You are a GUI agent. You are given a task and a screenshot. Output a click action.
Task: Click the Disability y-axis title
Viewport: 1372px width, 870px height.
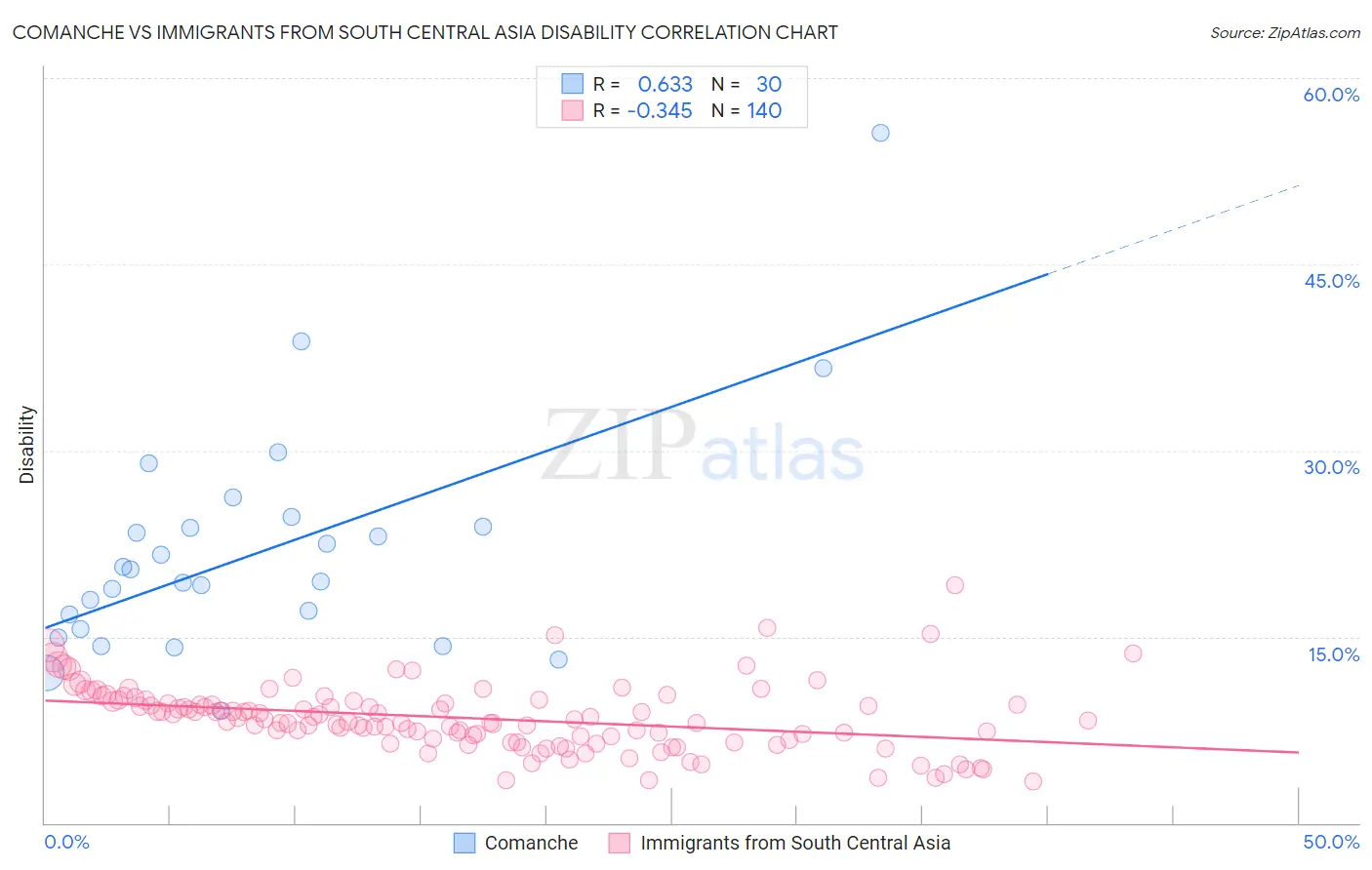(27, 445)
